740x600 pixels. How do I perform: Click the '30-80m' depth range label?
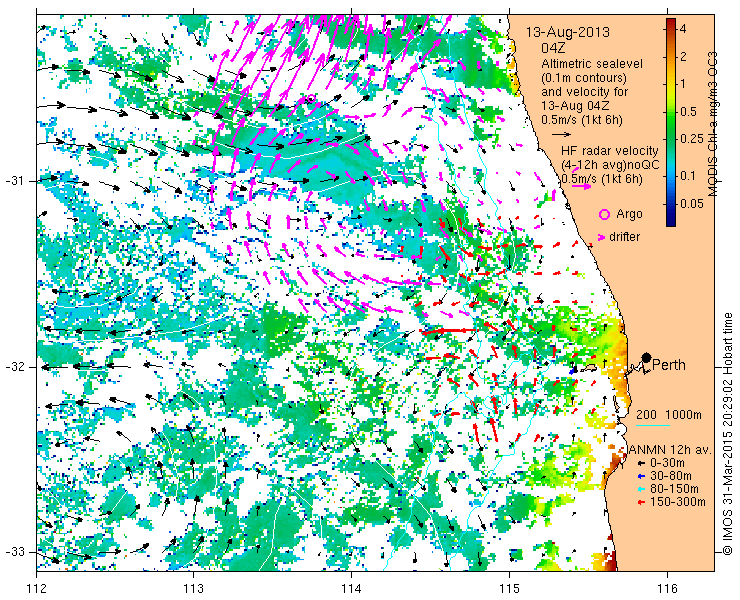point(670,476)
